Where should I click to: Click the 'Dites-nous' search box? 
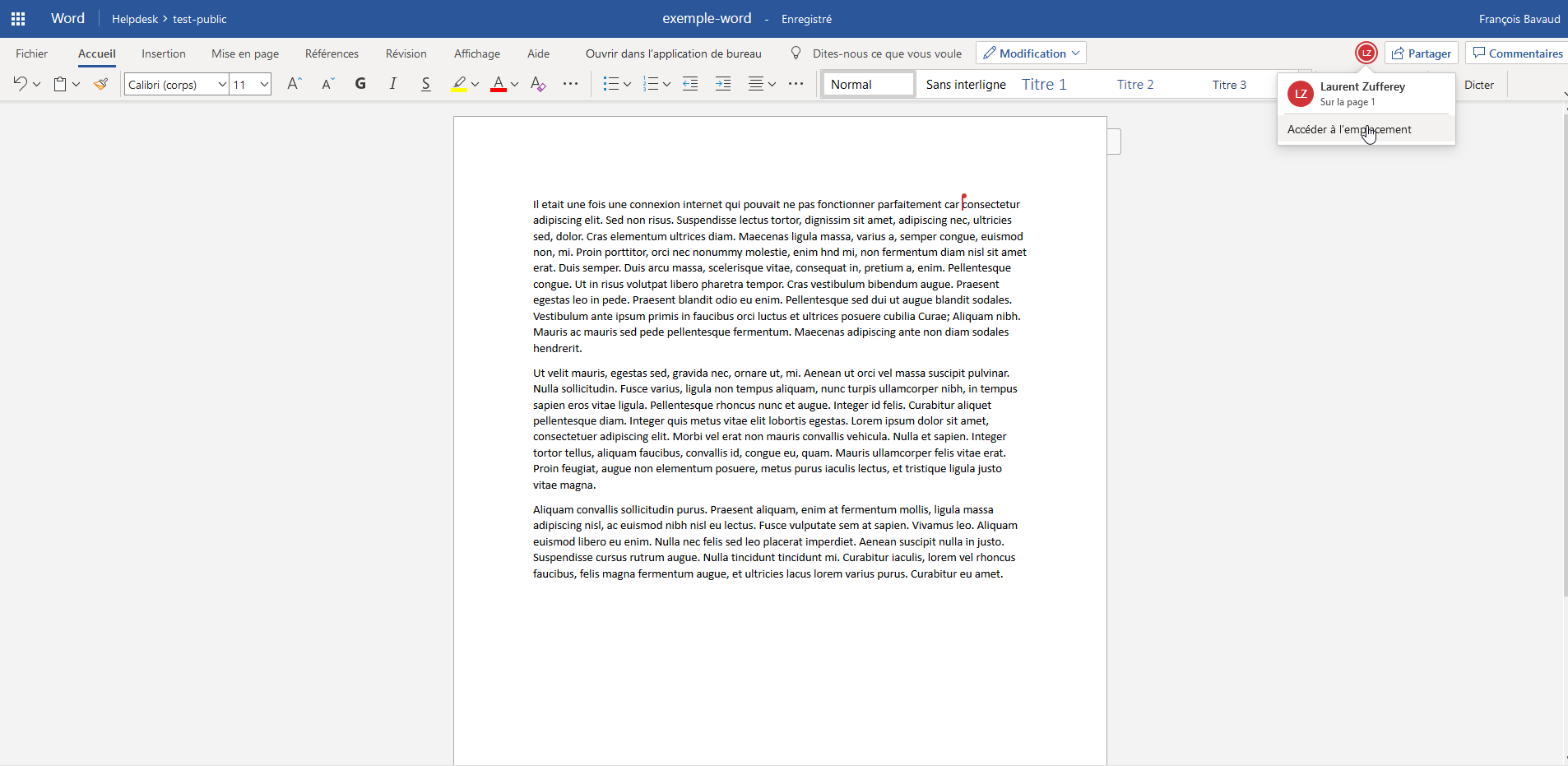[886, 53]
